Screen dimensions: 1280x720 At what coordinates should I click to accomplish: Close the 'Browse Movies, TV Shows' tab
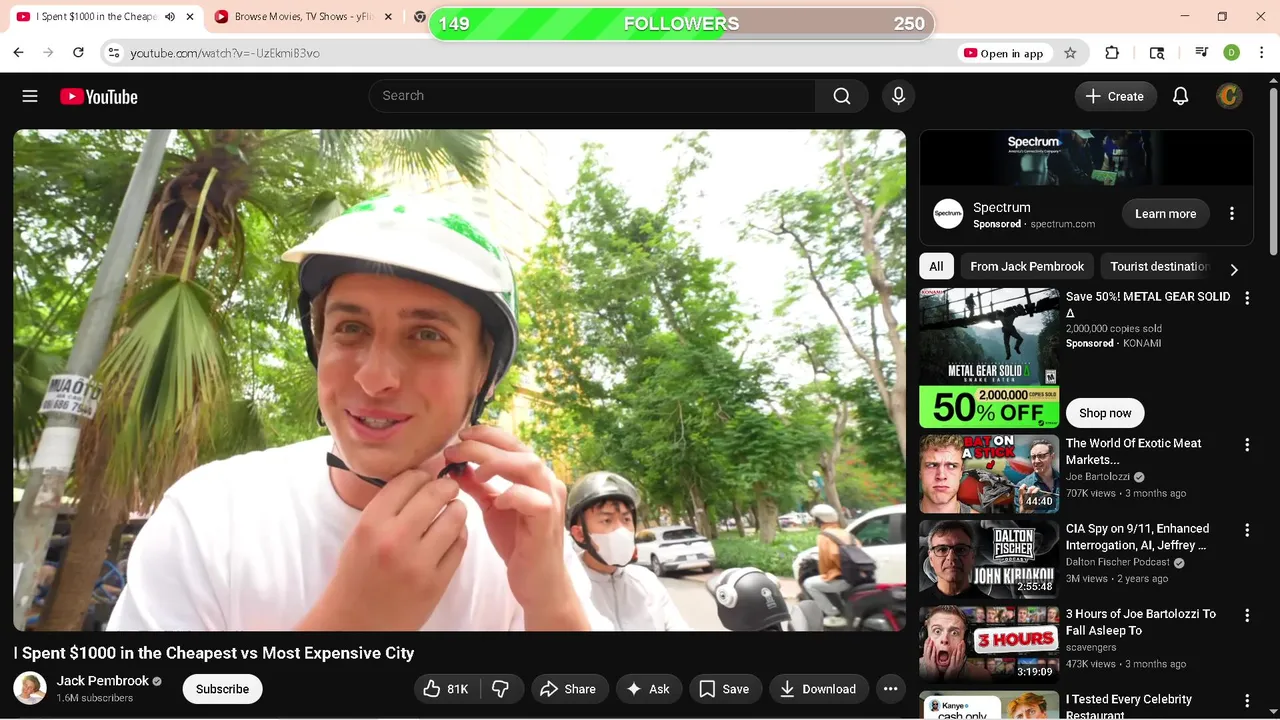tap(388, 17)
